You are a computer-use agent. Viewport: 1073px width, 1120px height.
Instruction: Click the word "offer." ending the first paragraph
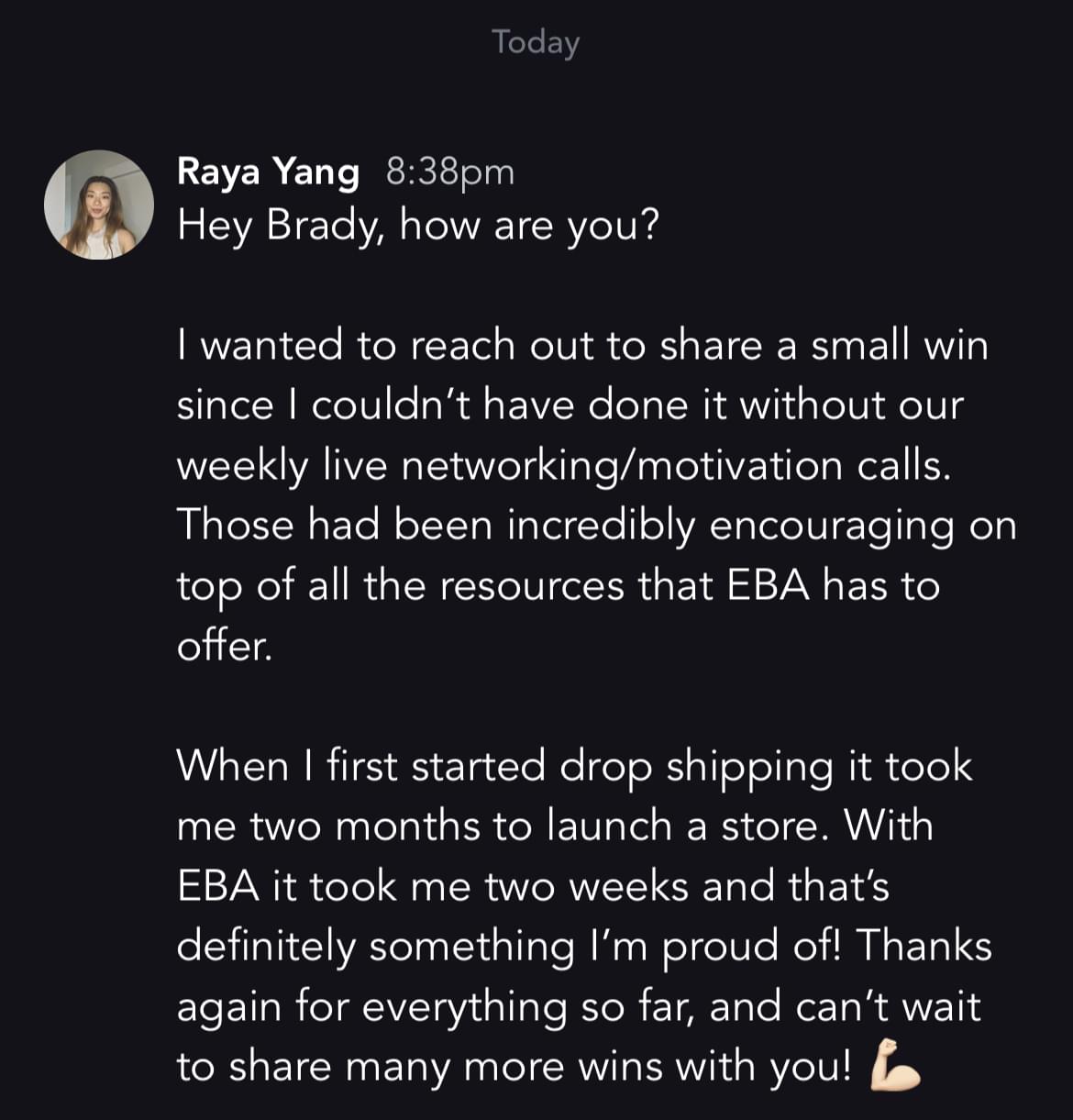[224, 645]
